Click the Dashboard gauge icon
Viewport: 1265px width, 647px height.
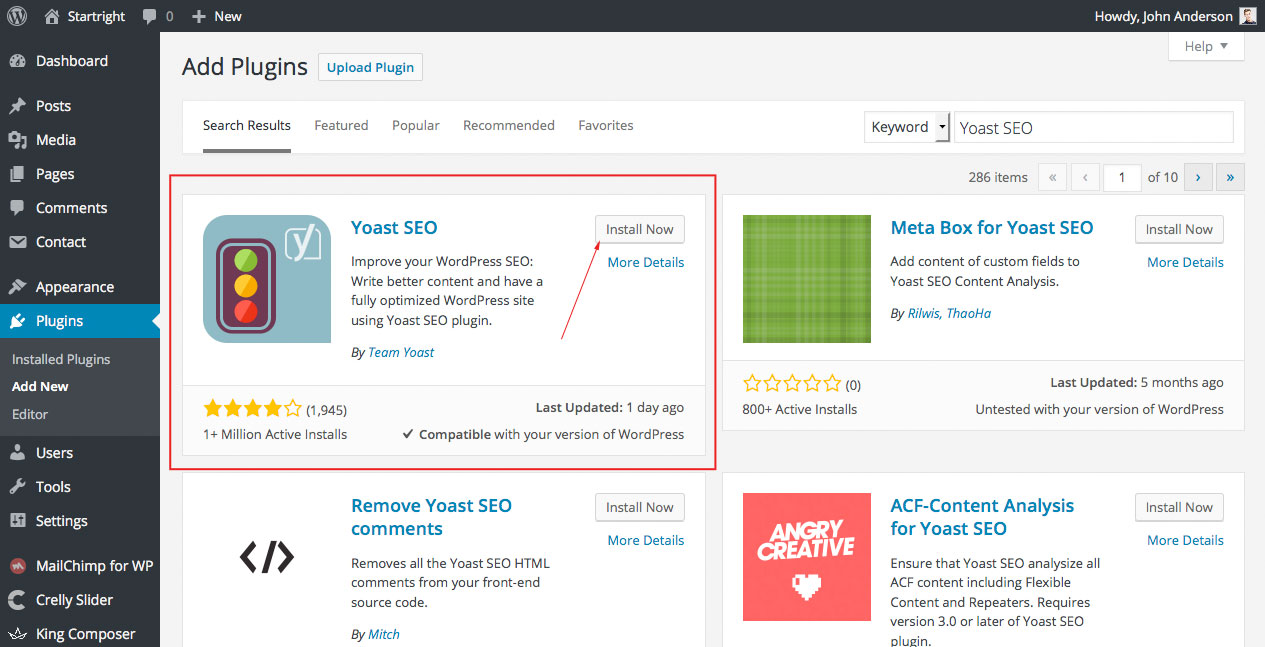18,61
